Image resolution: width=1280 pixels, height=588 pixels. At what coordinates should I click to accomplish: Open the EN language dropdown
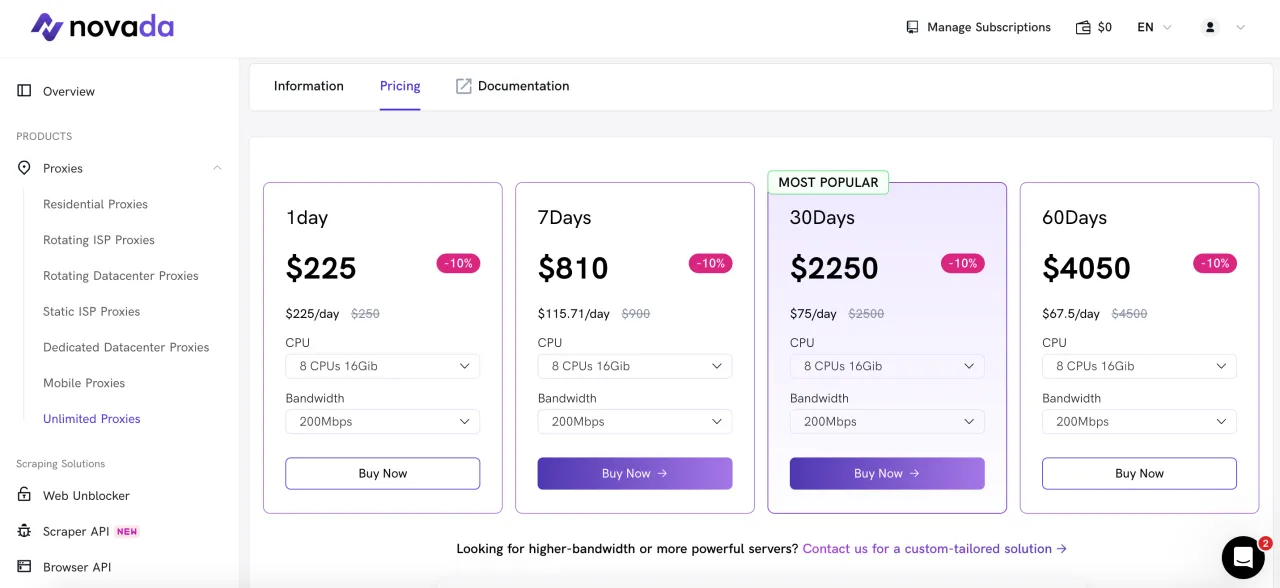pyautogui.click(x=1154, y=27)
